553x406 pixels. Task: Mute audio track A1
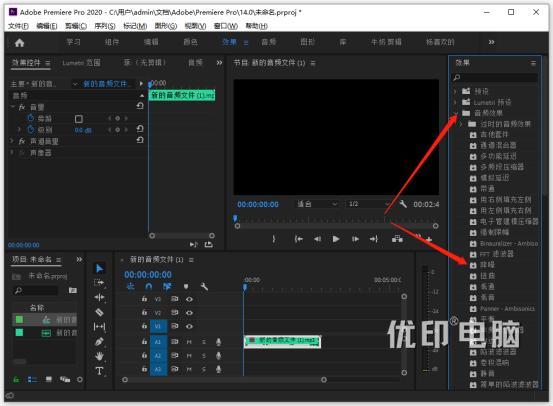click(x=189, y=342)
